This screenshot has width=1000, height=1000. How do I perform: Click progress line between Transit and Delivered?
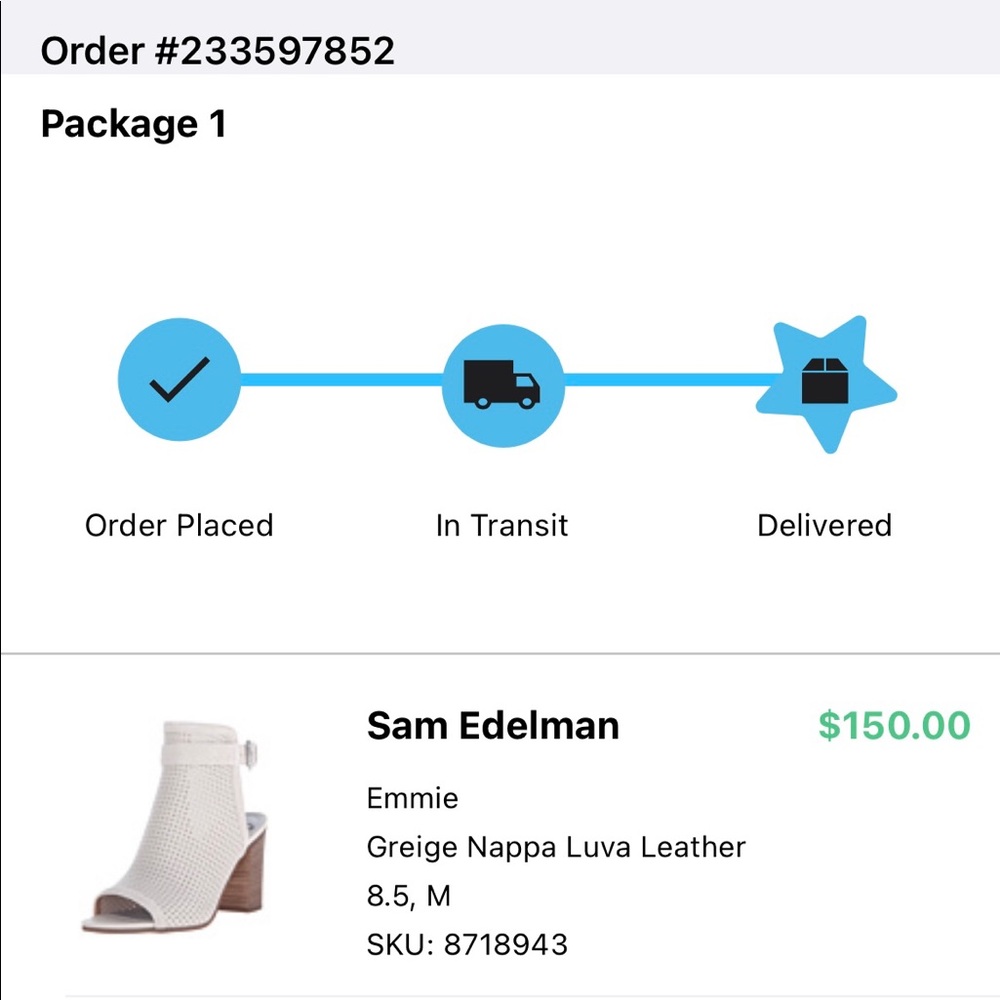point(672,380)
